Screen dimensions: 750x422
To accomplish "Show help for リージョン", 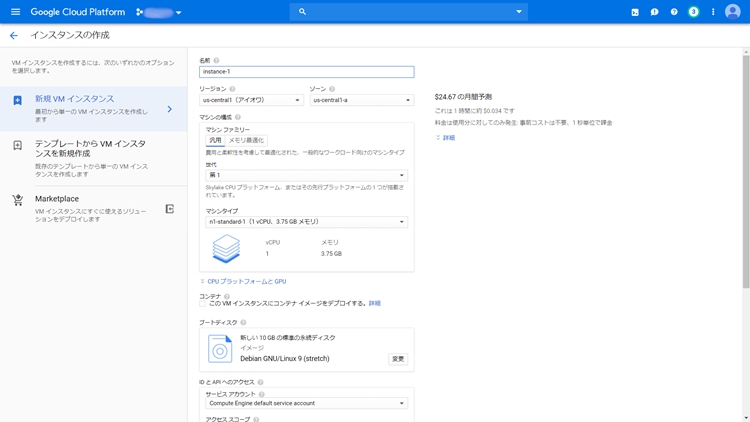I will point(232,89).
